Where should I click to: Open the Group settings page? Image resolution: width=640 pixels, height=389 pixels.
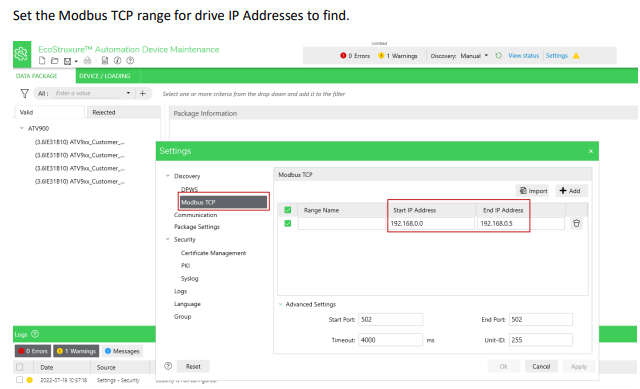pyautogui.click(x=182, y=316)
